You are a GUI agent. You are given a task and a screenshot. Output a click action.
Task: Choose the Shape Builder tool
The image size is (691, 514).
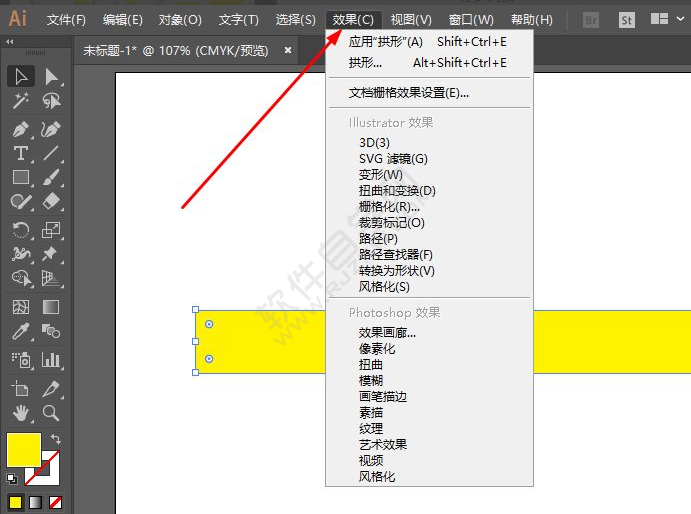(x=21, y=279)
